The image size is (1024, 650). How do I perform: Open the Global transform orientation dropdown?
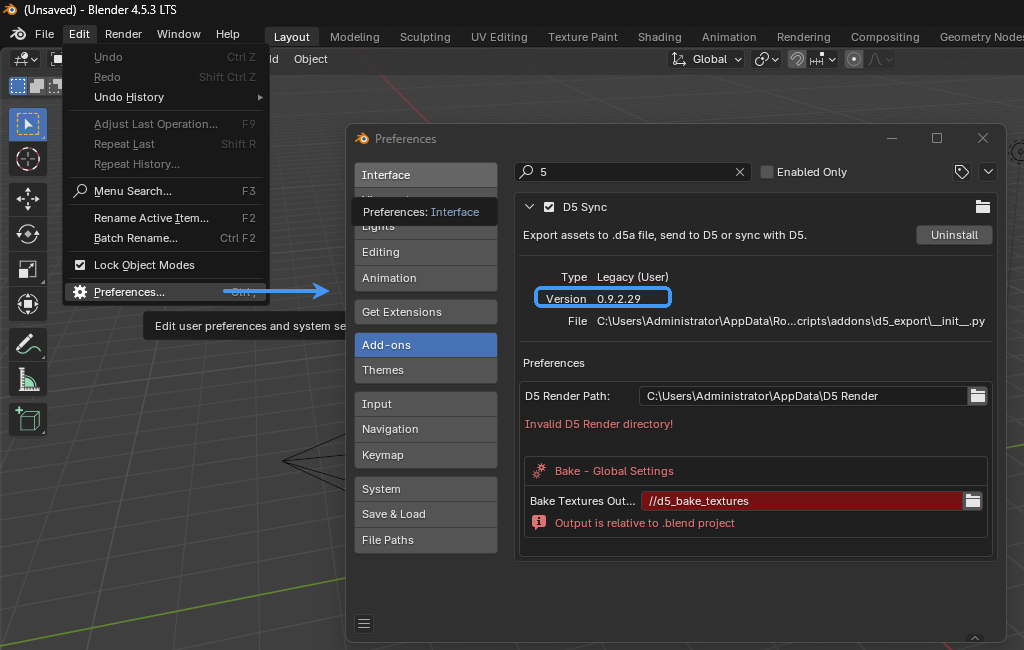click(x=707, y=59)
